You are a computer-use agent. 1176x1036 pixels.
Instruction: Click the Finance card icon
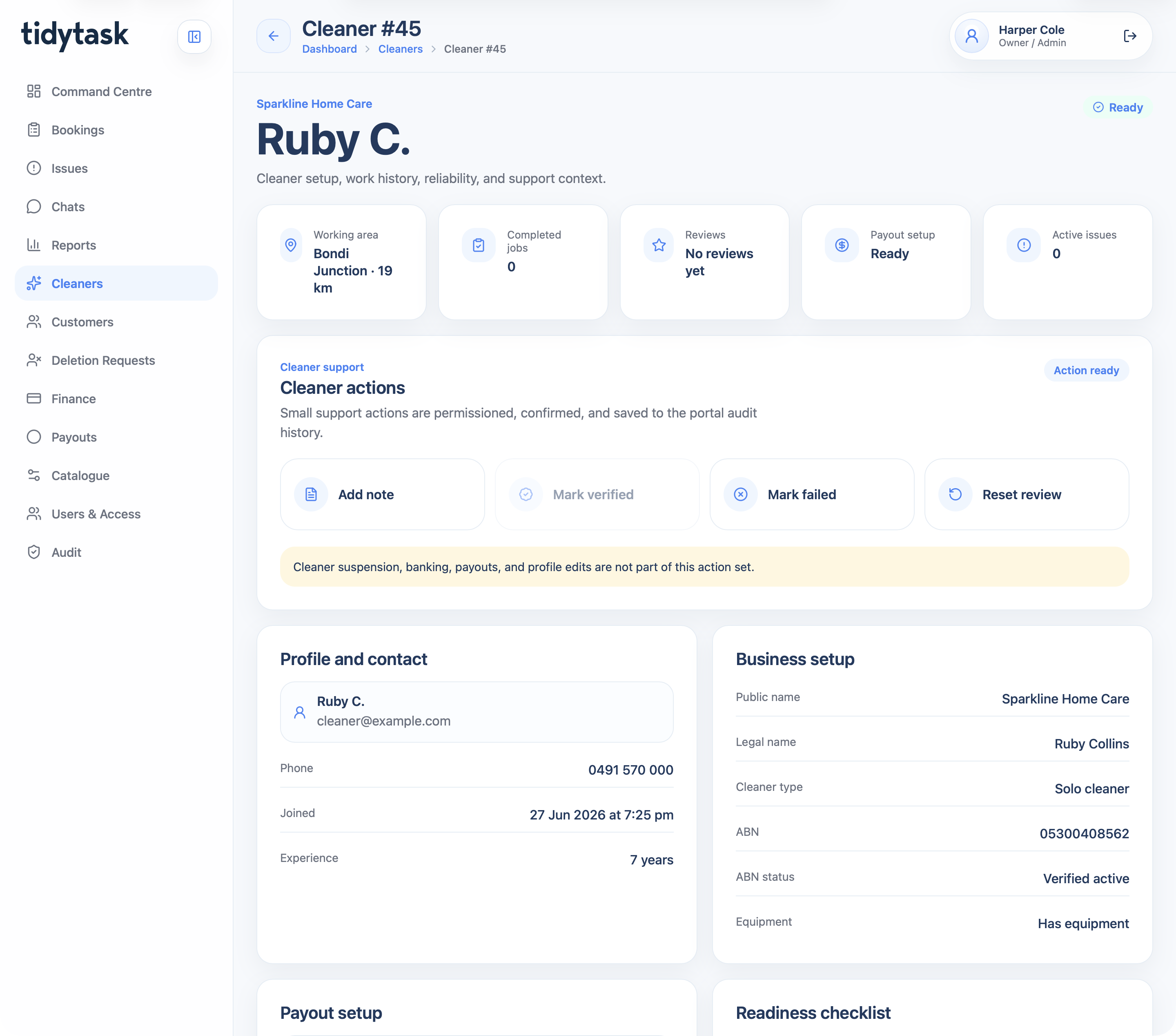tap(34, 398)
